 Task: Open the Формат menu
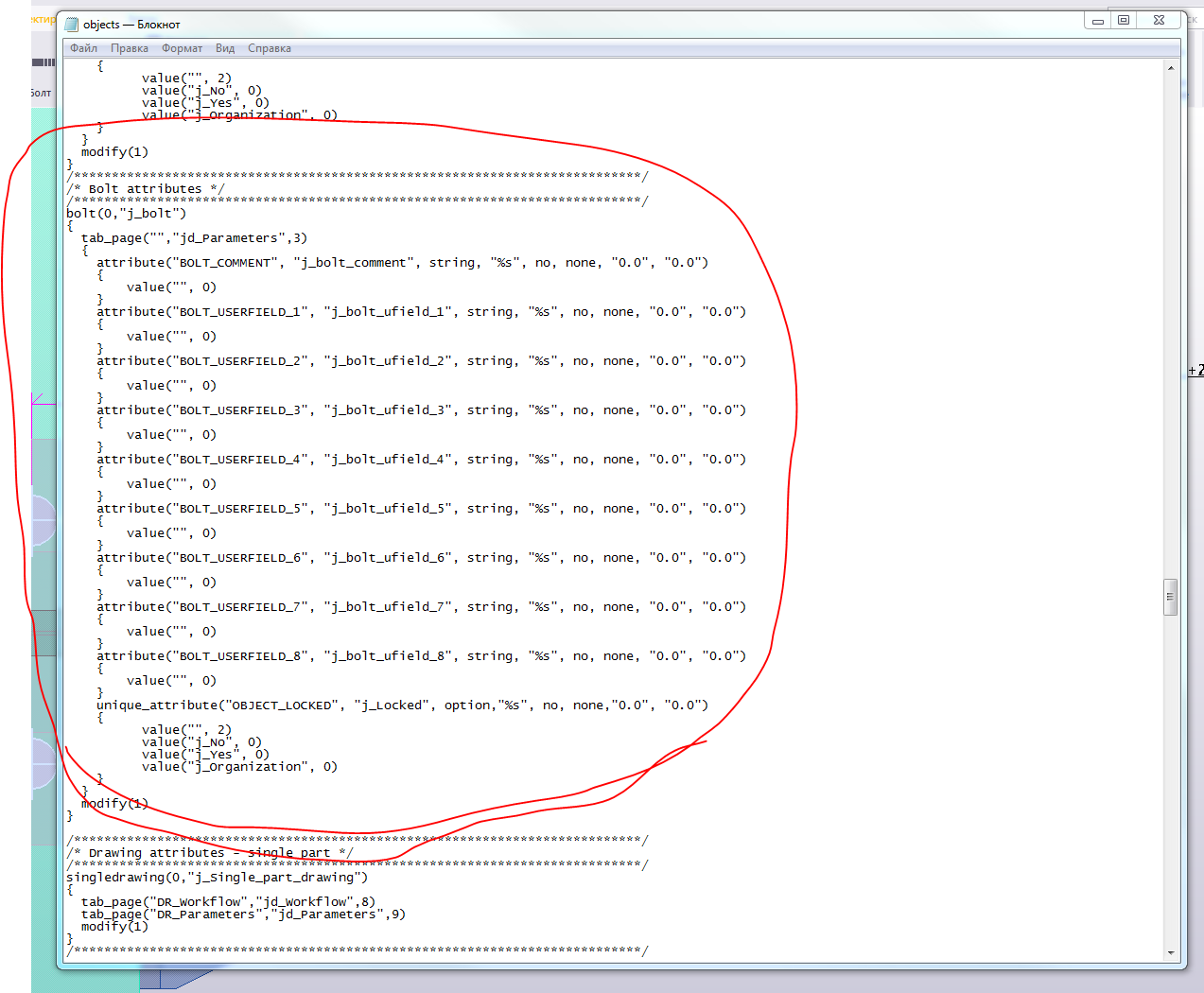click(x=182, y=48)
